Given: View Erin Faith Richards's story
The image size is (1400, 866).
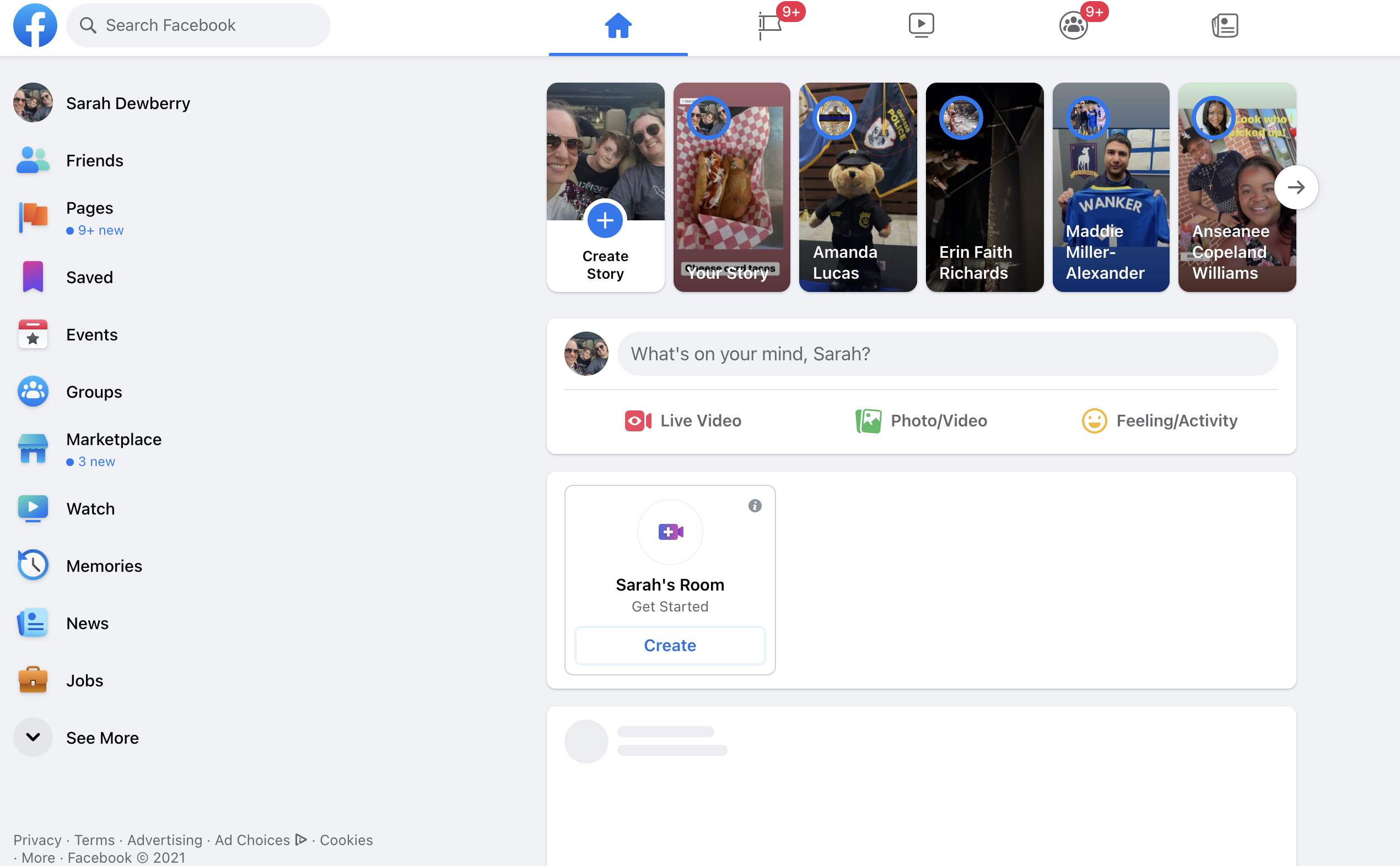Looking at the screenshot, I should 984,187.
